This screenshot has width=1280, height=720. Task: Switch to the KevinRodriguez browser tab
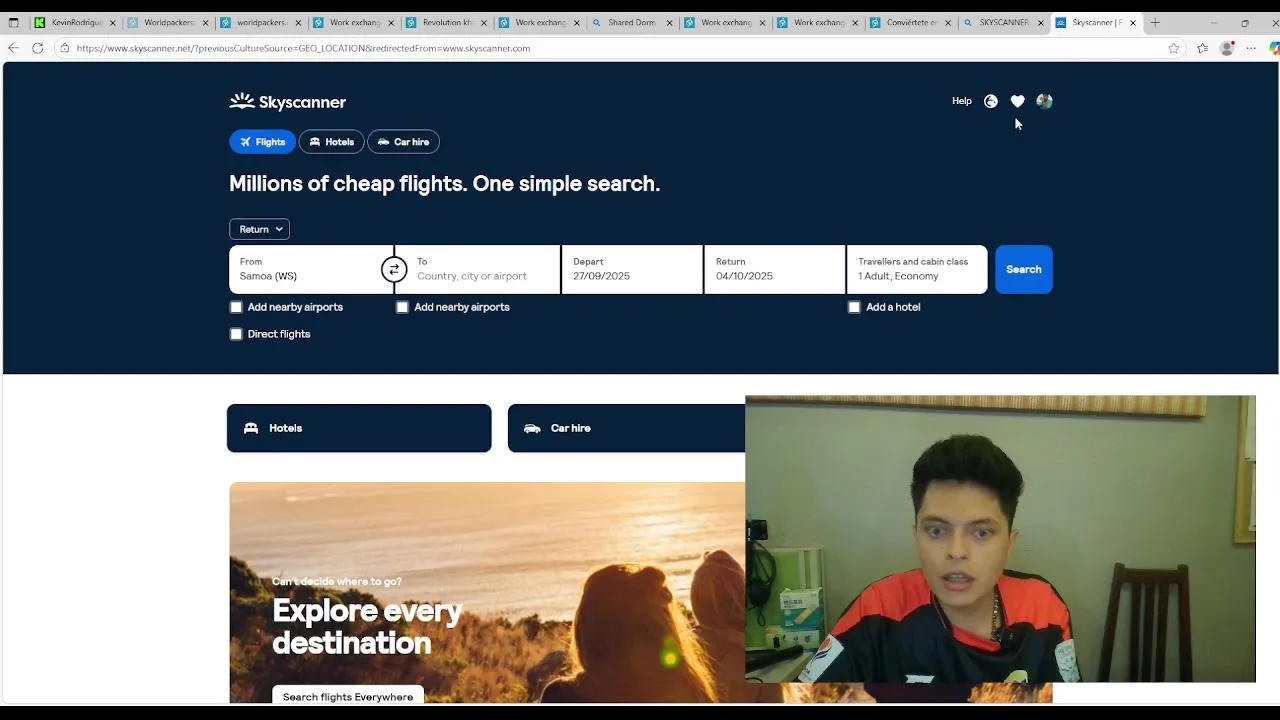(x=75, y=22)
